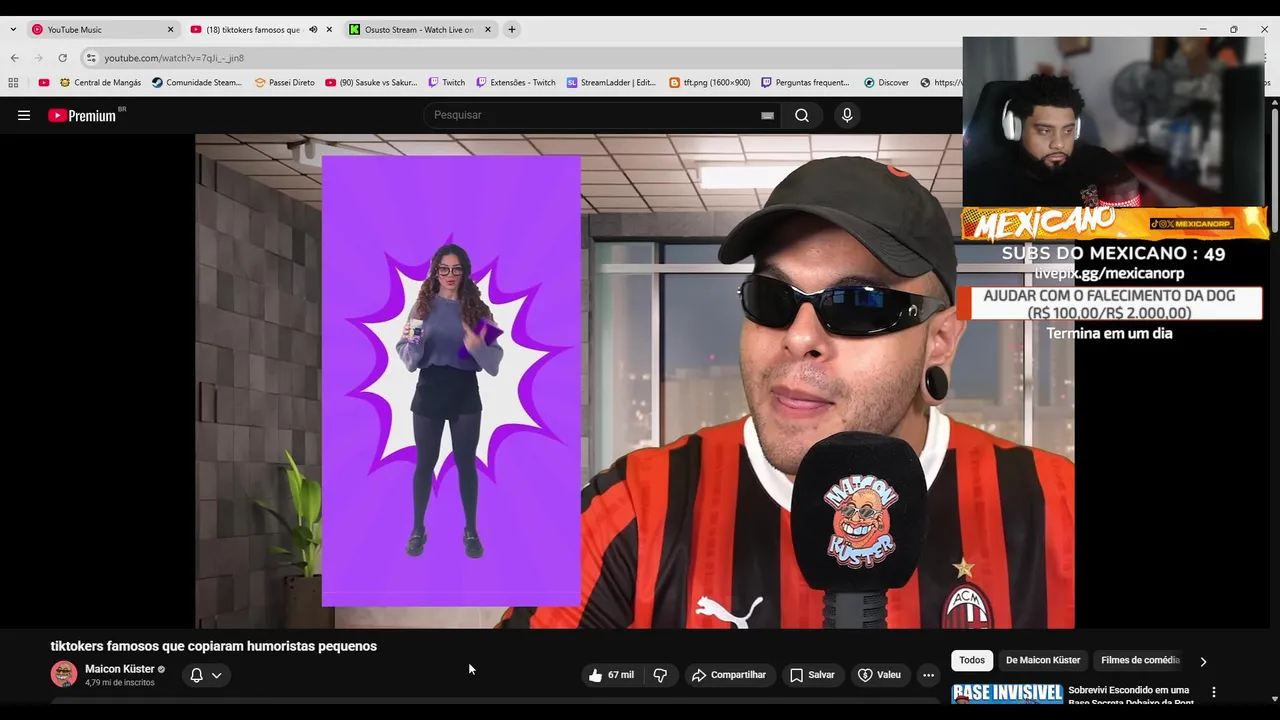Like the video with thumbs up (67 mil)
Viewport: 1280px width, 720px height.
click(x=611, y=675)
